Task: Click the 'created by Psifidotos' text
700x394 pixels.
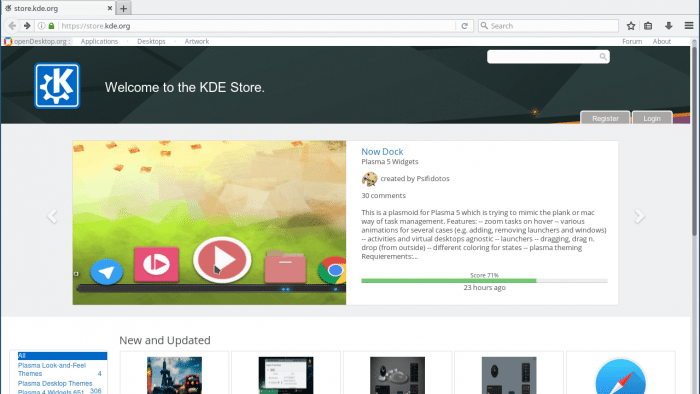Action: tap(415, 178)
